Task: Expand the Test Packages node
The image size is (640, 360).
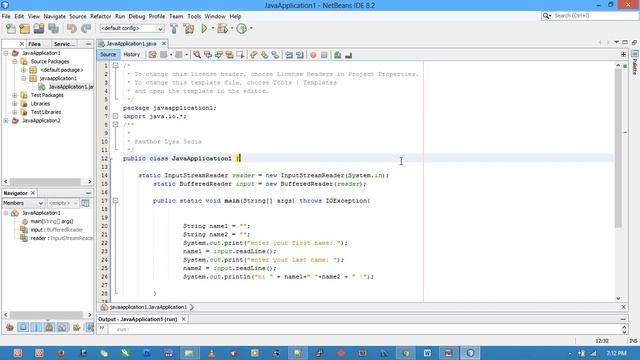Action: point(15,95)
